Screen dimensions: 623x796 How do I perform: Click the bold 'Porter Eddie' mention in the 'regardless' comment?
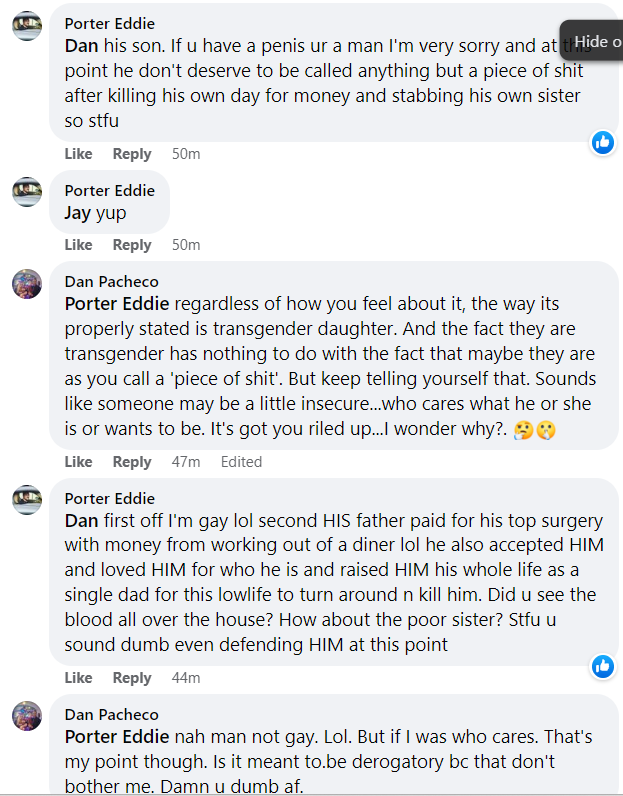pyautogui.click(x=115, y=304)
